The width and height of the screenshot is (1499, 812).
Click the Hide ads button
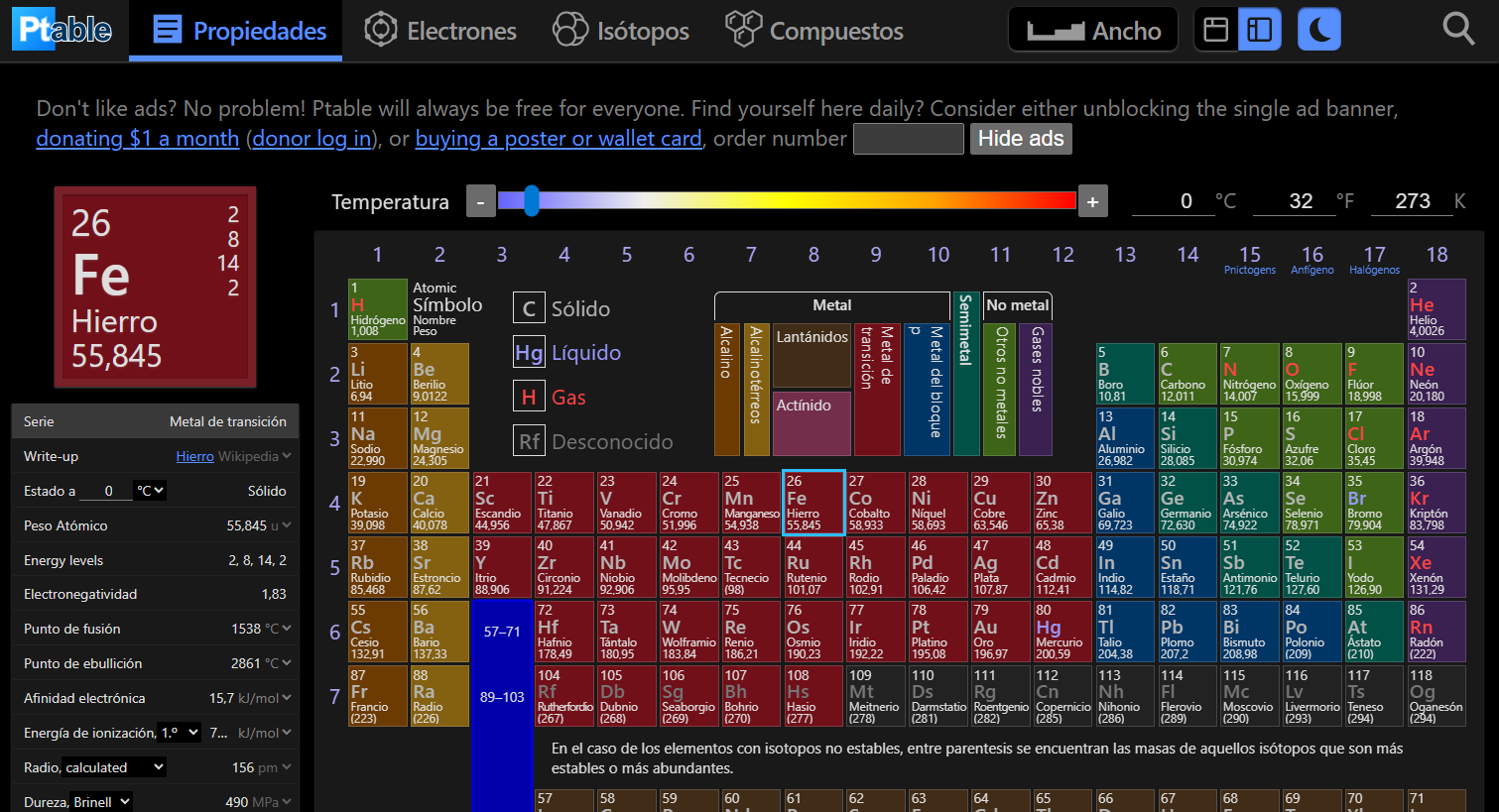point(1021,139)
